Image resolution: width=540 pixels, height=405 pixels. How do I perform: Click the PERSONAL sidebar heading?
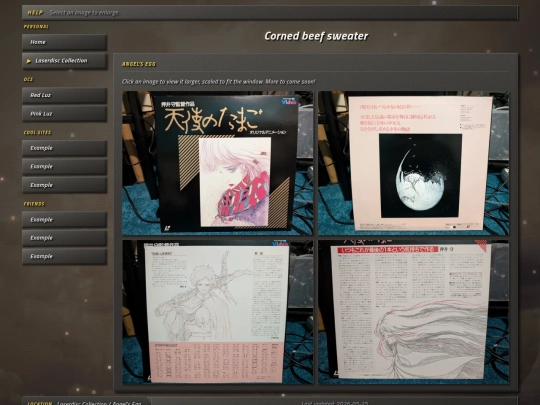coord(36,27)
